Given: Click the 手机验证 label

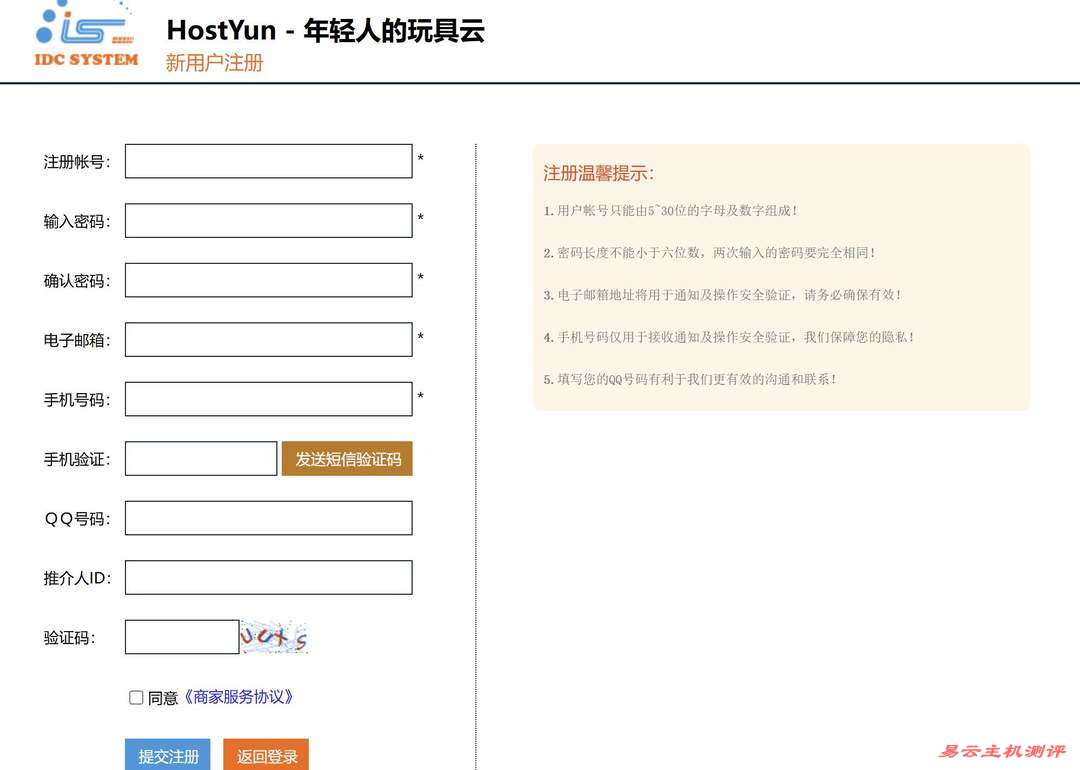Looking at the screenshot, I should [76, 459].
